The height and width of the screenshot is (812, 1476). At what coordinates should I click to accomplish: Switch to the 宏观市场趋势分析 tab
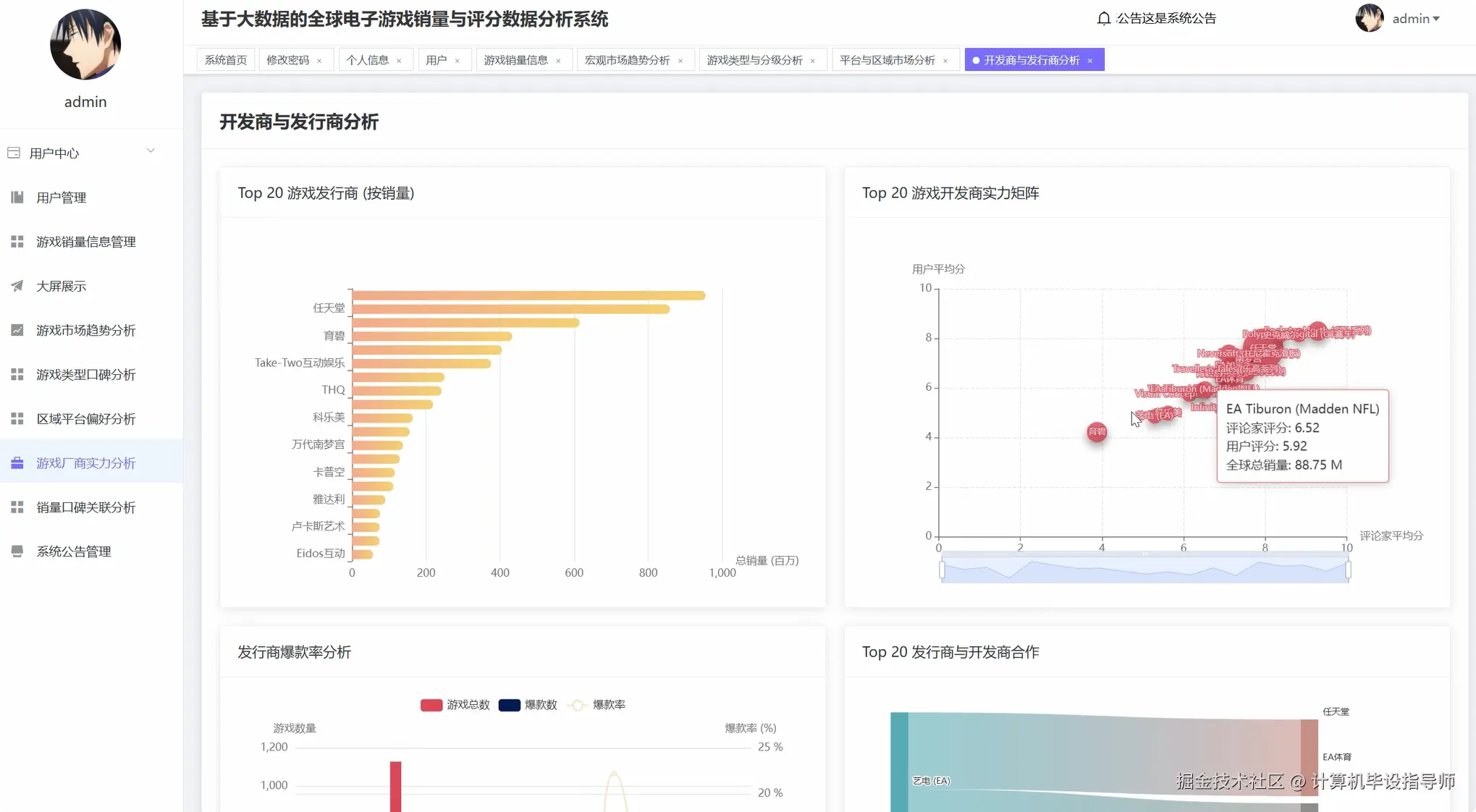point(628,59)
